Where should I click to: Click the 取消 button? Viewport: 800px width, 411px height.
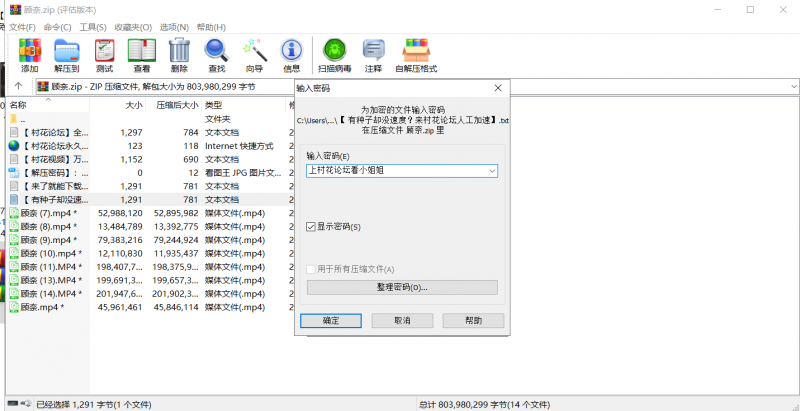pos(402,320)
